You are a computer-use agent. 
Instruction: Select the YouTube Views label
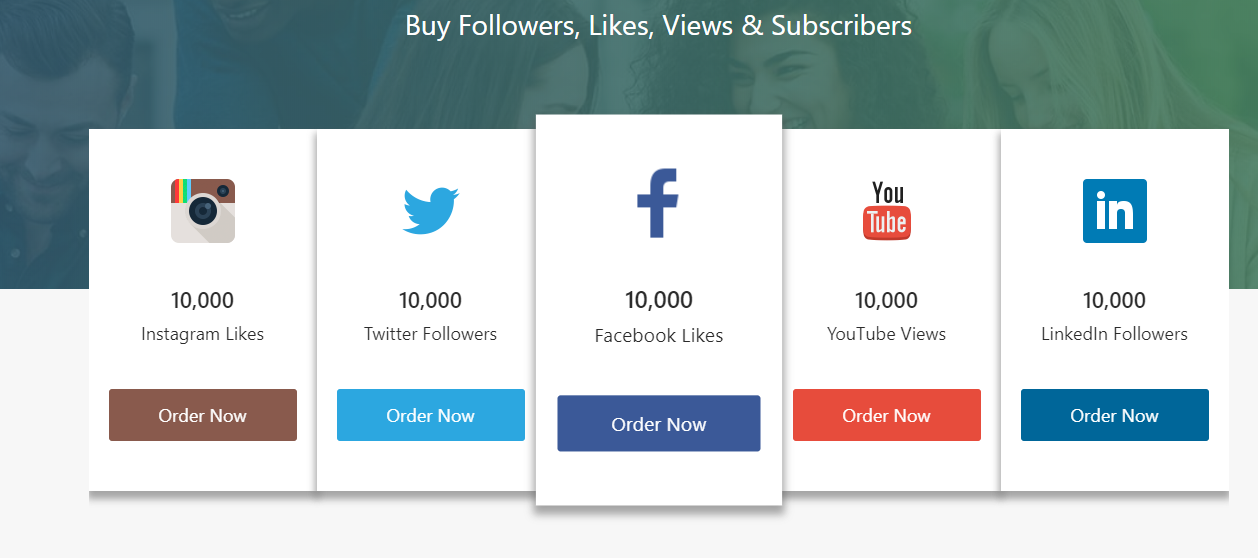(x=887, y=334)
